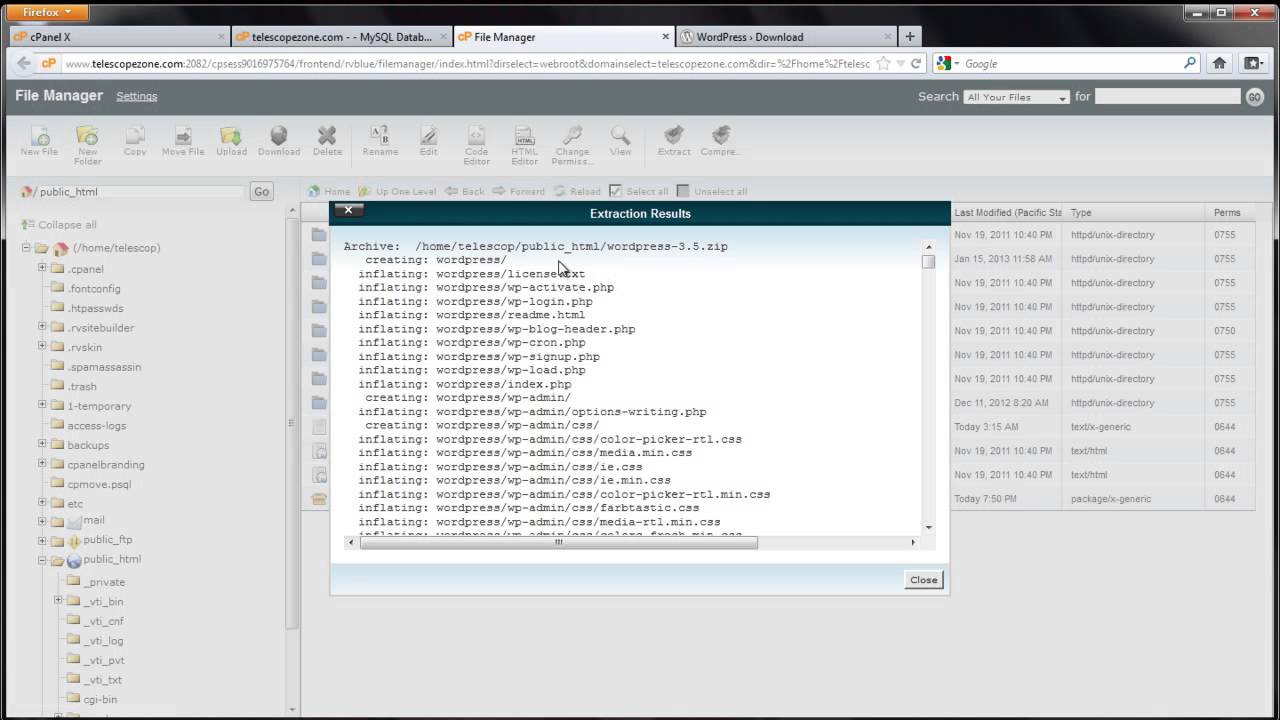Click the browser reload icon in address bar
Image resolution: width=1280 pixels, height=720 pixels.
point(916,63)
